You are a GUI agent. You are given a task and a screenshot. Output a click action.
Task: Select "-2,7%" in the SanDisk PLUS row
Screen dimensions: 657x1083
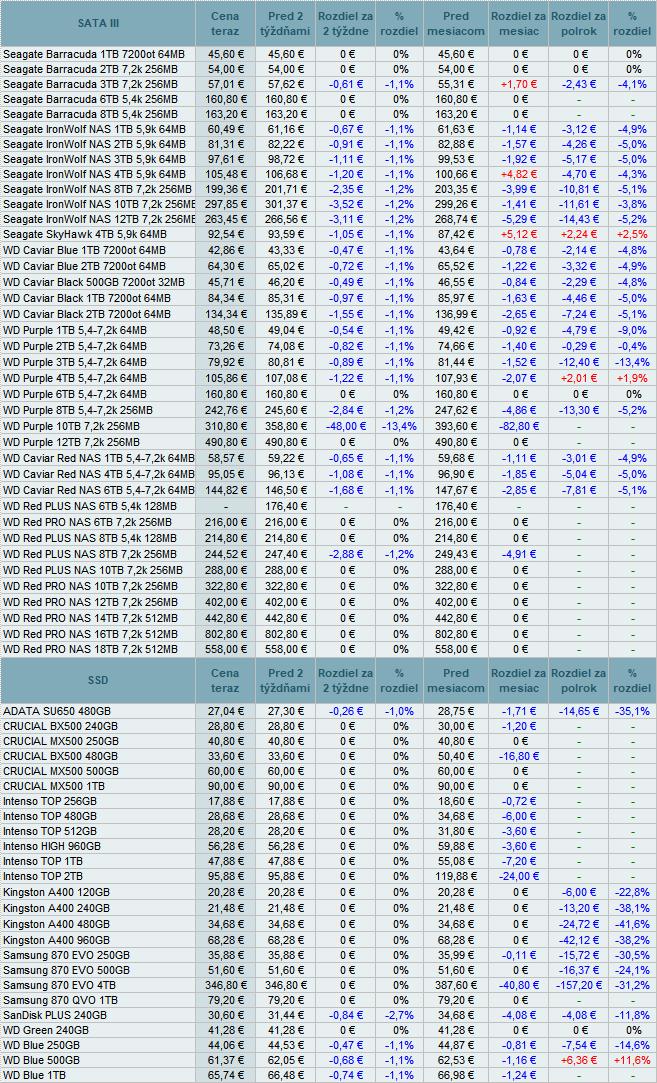coord(400,1015)
